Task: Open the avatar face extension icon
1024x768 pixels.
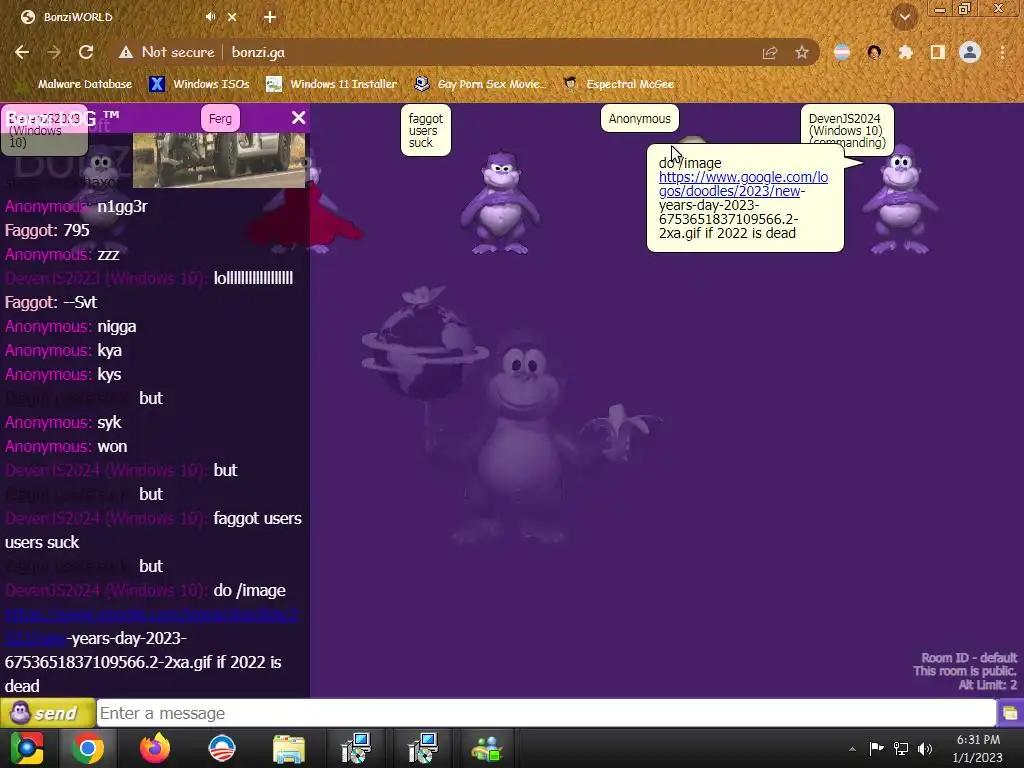Action: point(874,52)
